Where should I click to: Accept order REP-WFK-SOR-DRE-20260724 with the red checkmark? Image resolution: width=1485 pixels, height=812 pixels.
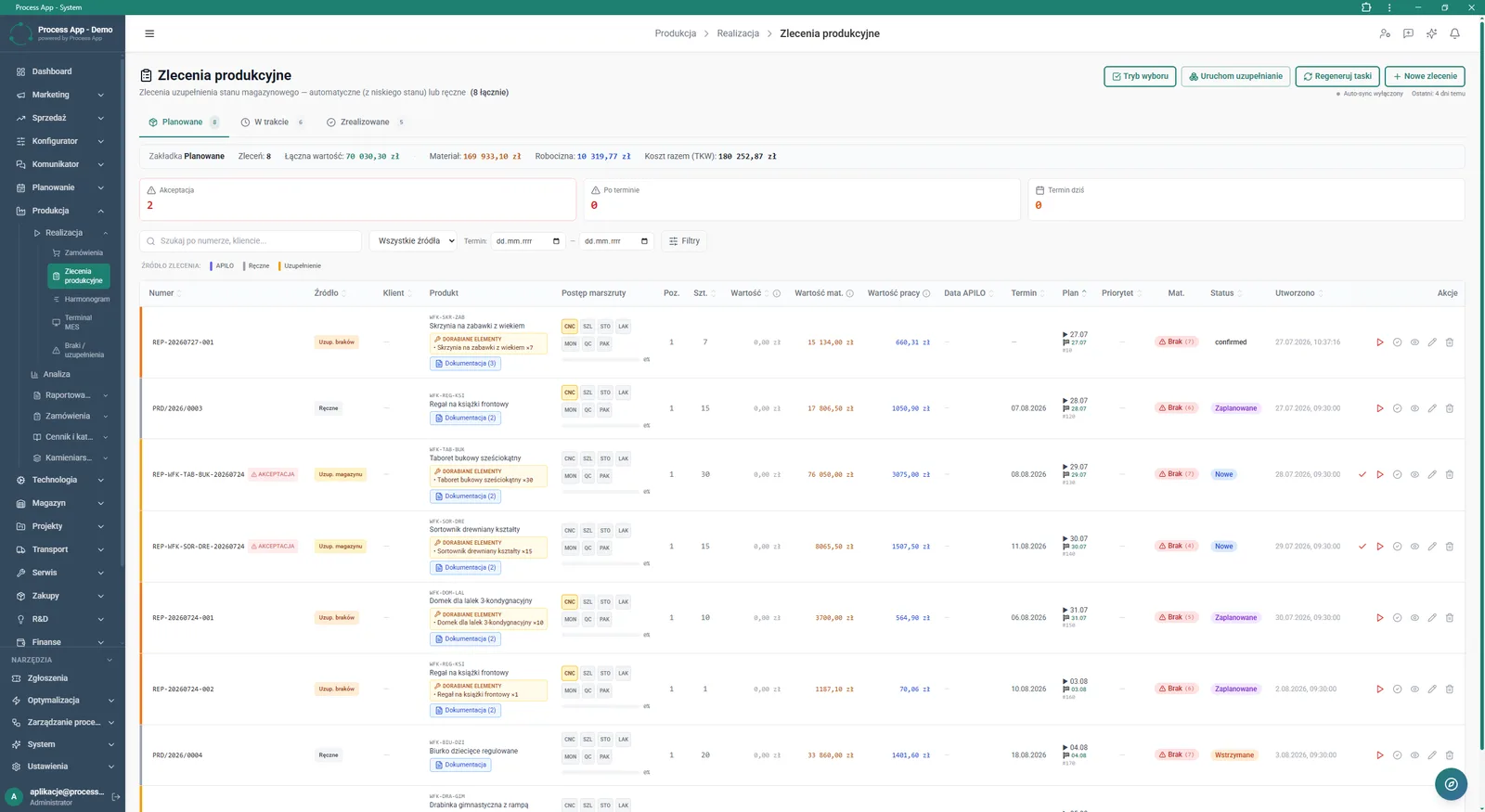pyautogui.click(x=1362, y=547)
